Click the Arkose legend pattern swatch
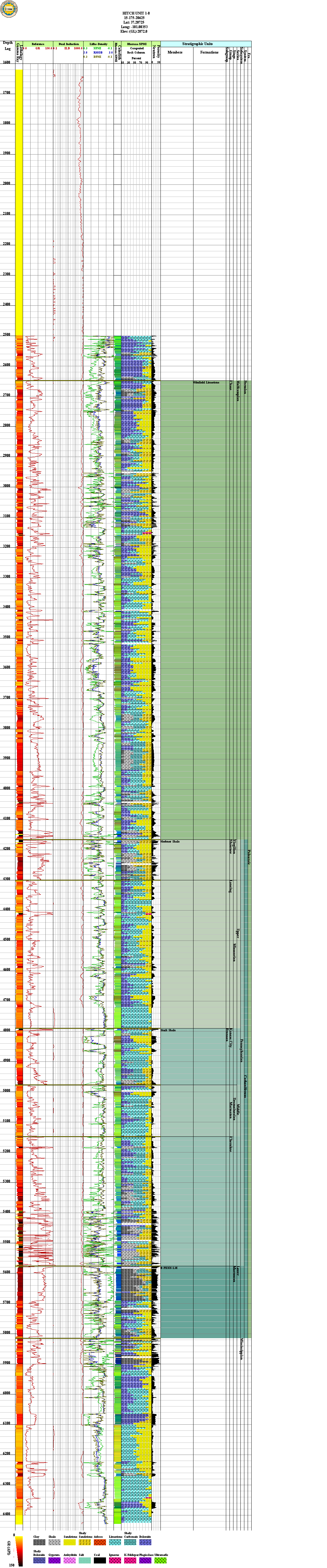This screenshot has height=1568, width=327. pos(100,1542)
